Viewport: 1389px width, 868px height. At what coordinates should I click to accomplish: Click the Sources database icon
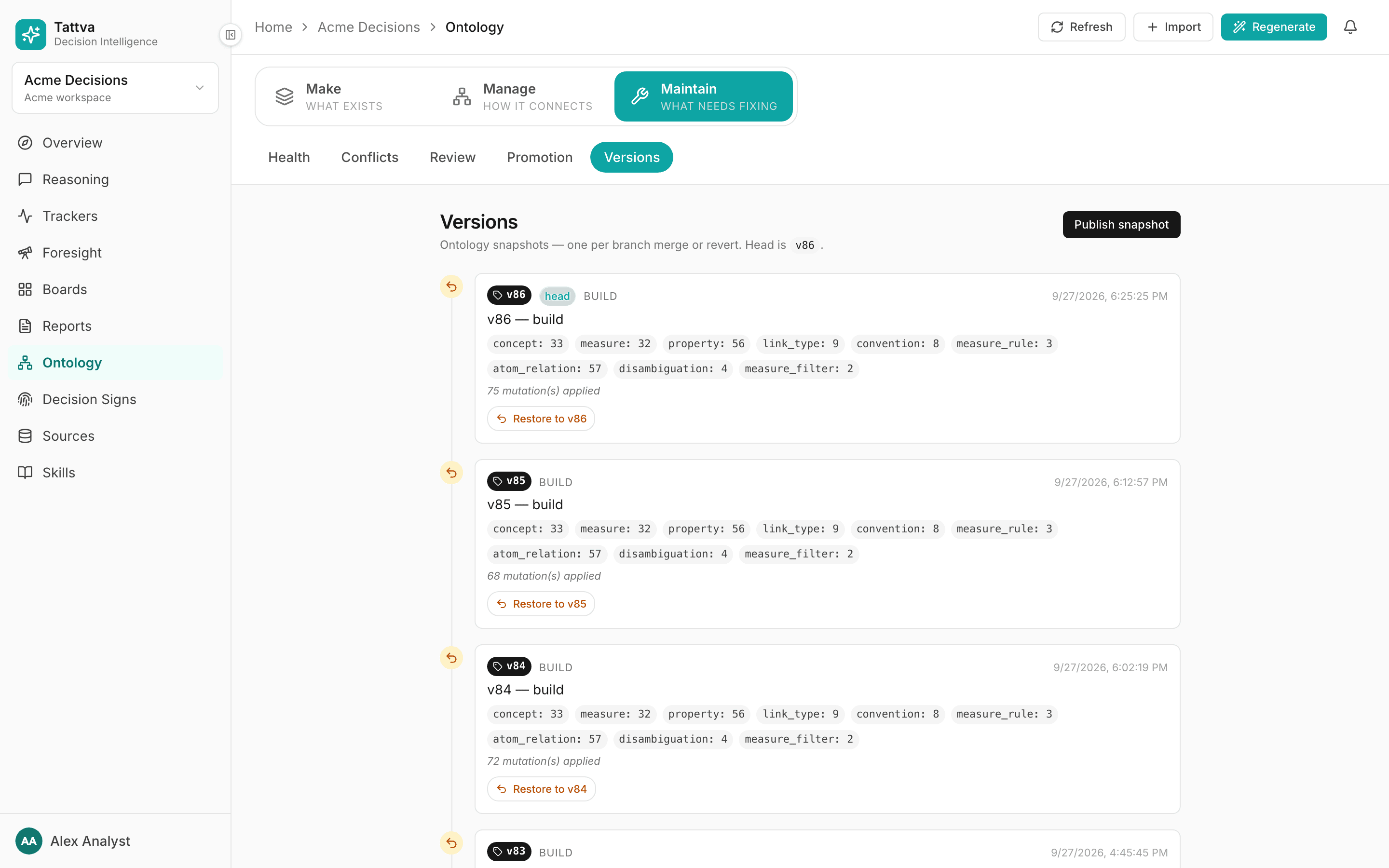[x=25, y=436]
